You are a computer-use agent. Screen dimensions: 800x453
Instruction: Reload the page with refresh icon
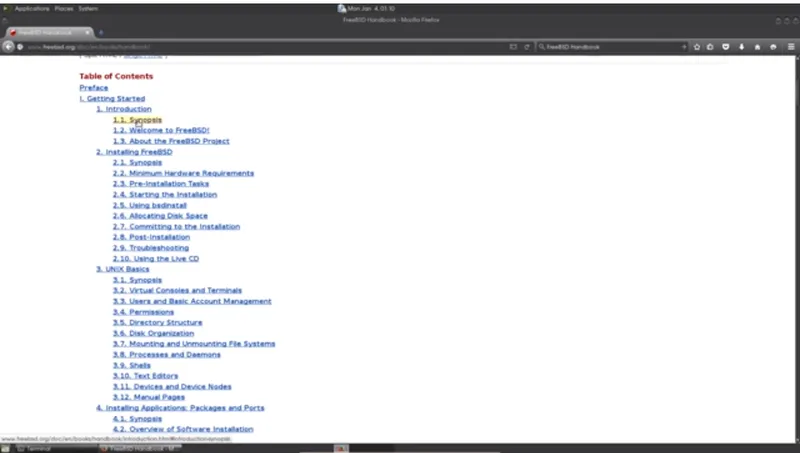[527, 47]
